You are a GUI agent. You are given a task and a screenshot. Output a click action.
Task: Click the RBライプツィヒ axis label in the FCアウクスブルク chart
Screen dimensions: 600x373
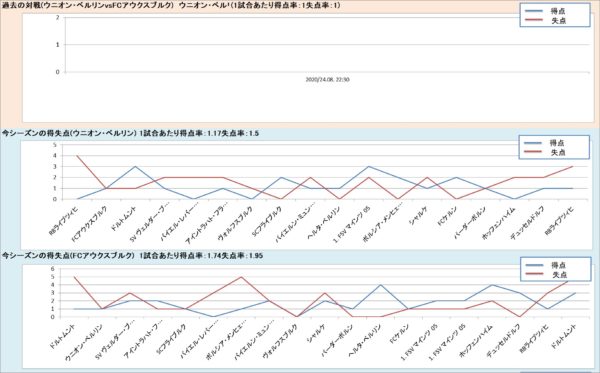tap(535, 339)
